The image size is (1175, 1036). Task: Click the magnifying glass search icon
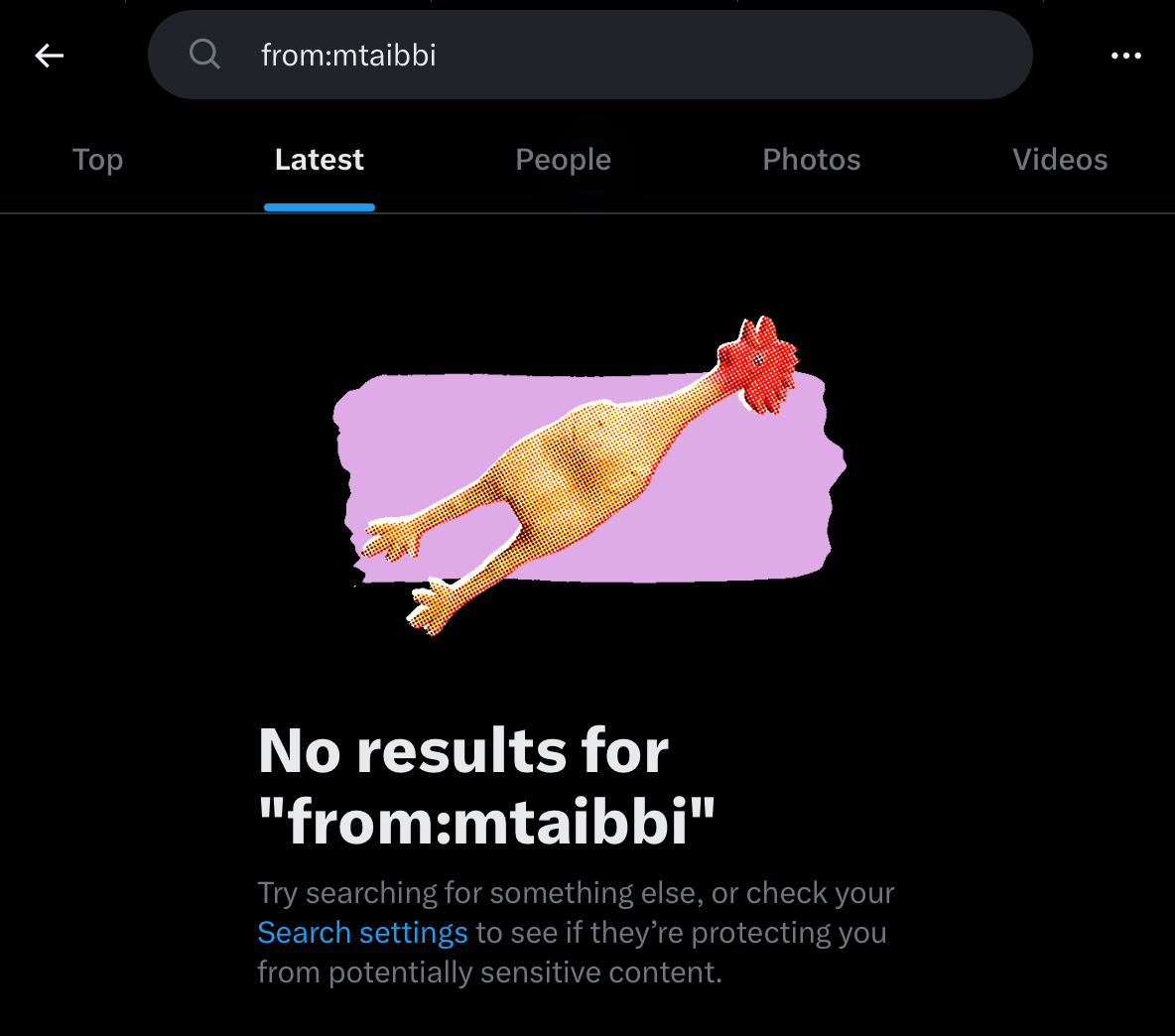[x=204, y=55]
